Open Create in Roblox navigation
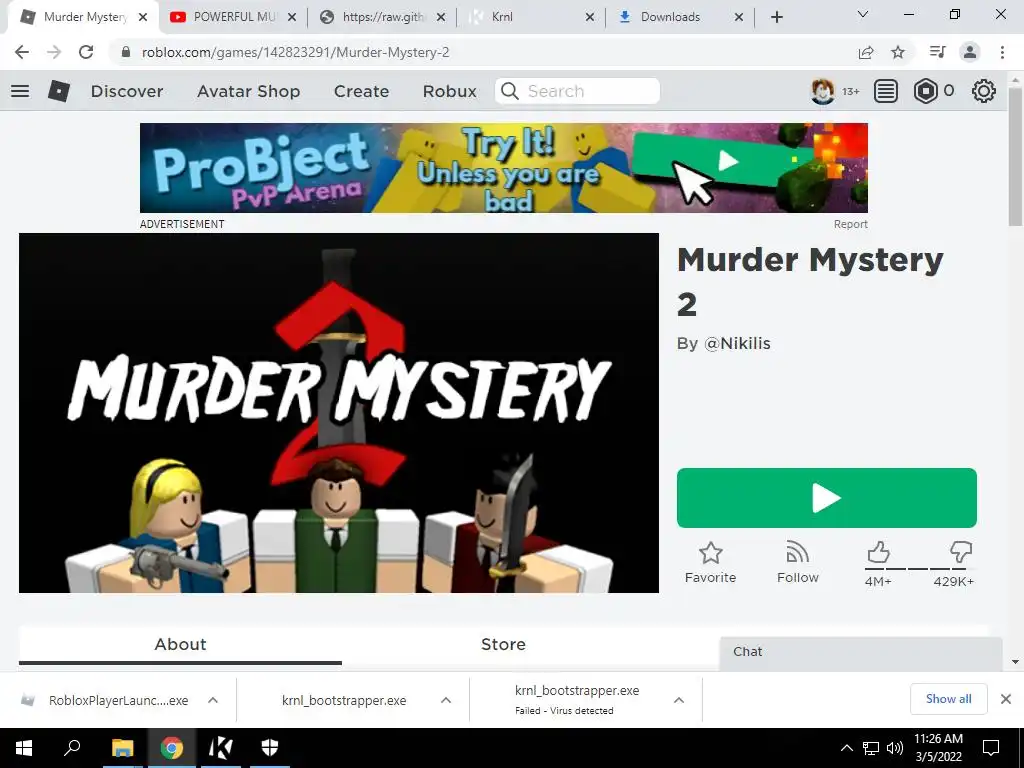Image resolution: width=1024 pixels, height=768 pixels. [361, 91]
